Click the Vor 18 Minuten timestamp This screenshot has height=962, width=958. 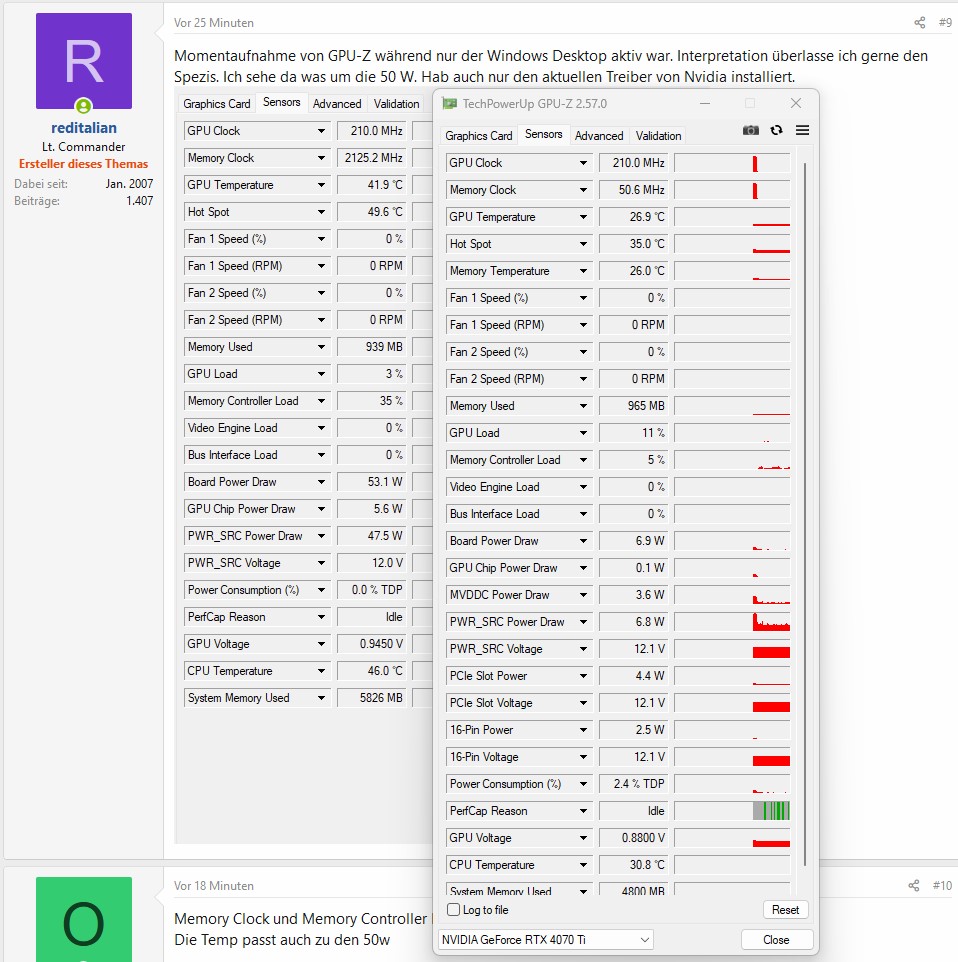coord(214,885)
